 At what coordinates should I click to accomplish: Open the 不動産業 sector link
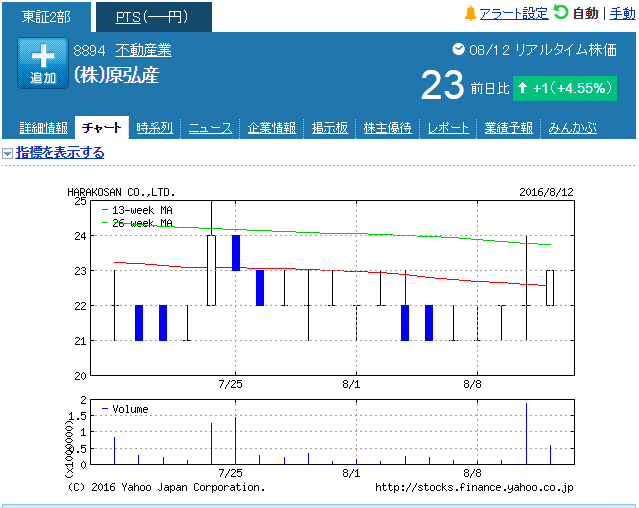(143, 50)
